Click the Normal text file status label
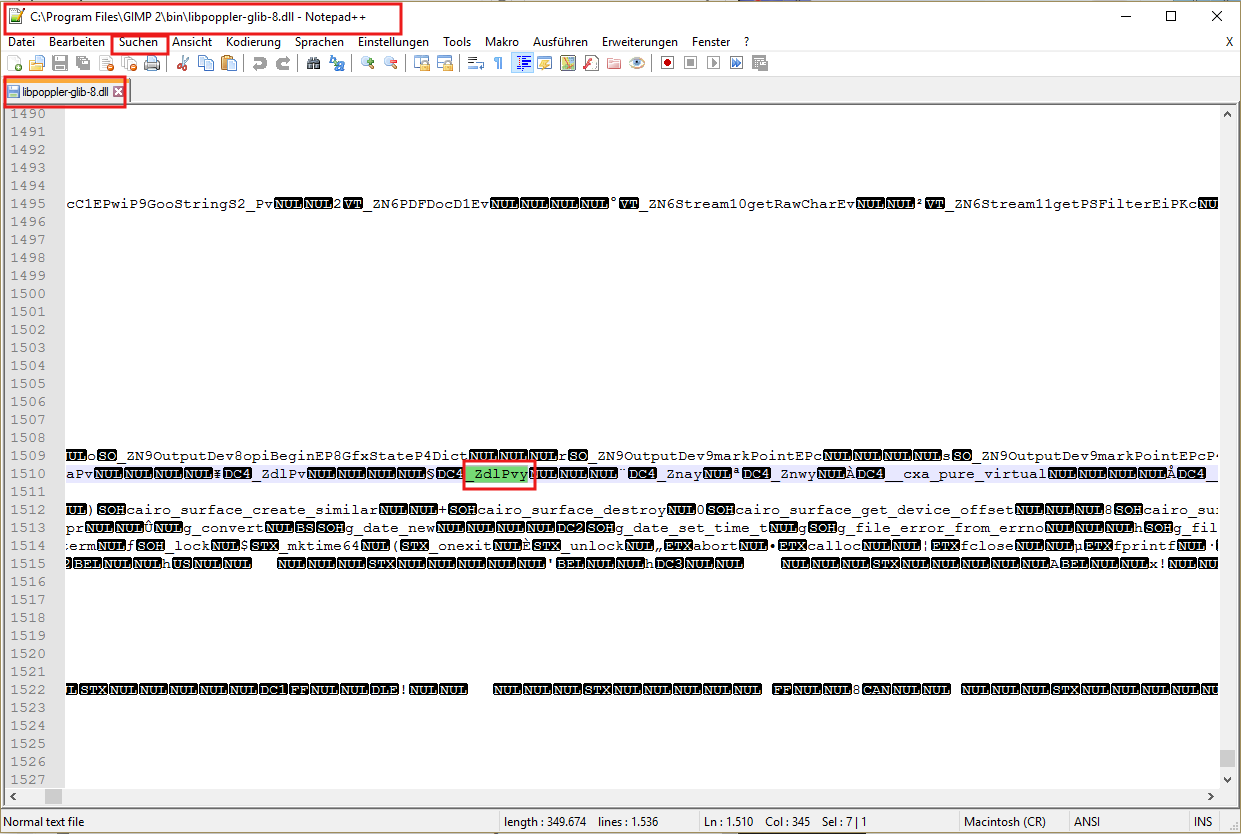This screenshot has width=1241, height=834. (44, 822)
